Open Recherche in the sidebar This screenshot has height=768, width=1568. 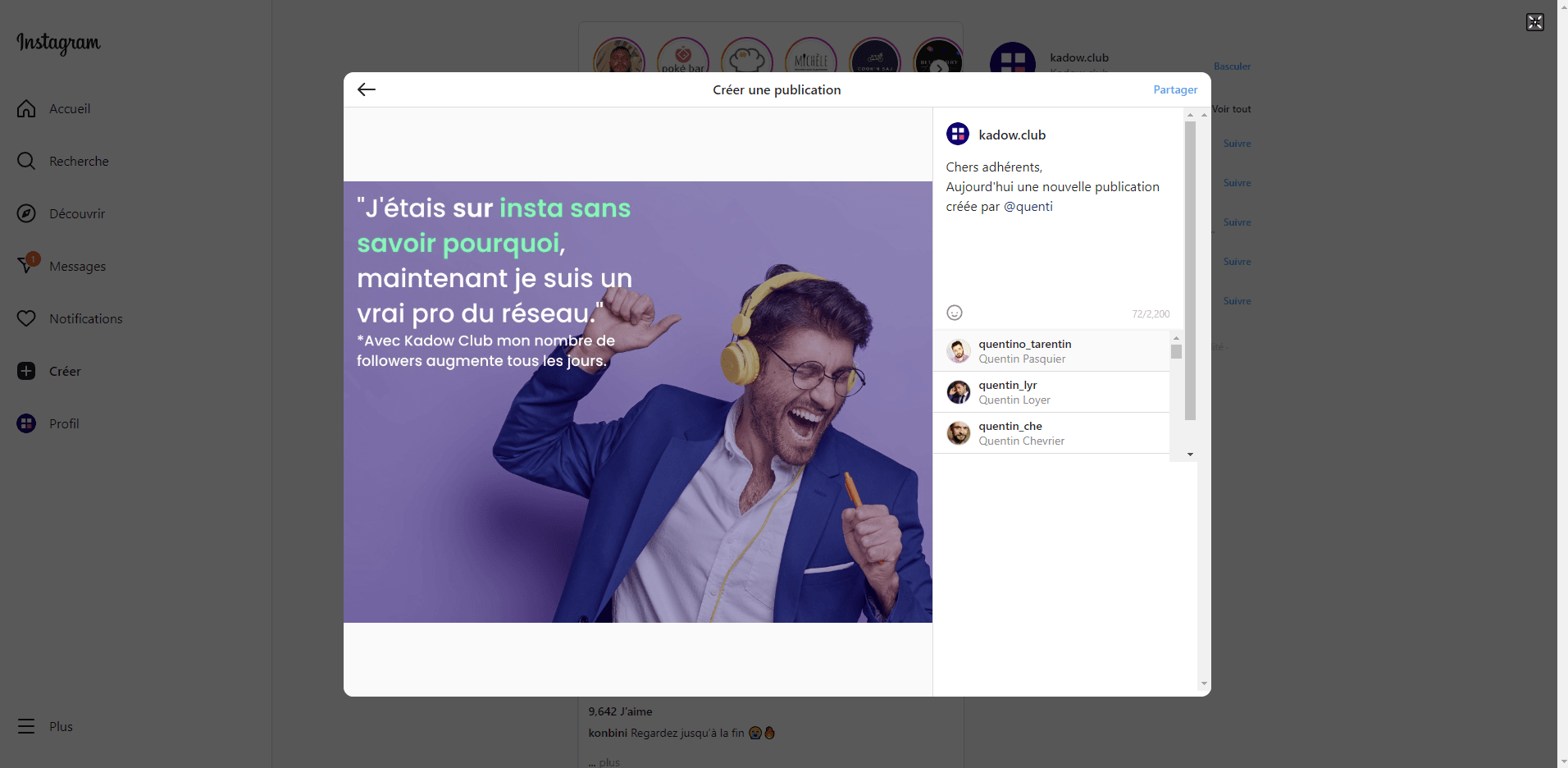pos(63,161)
